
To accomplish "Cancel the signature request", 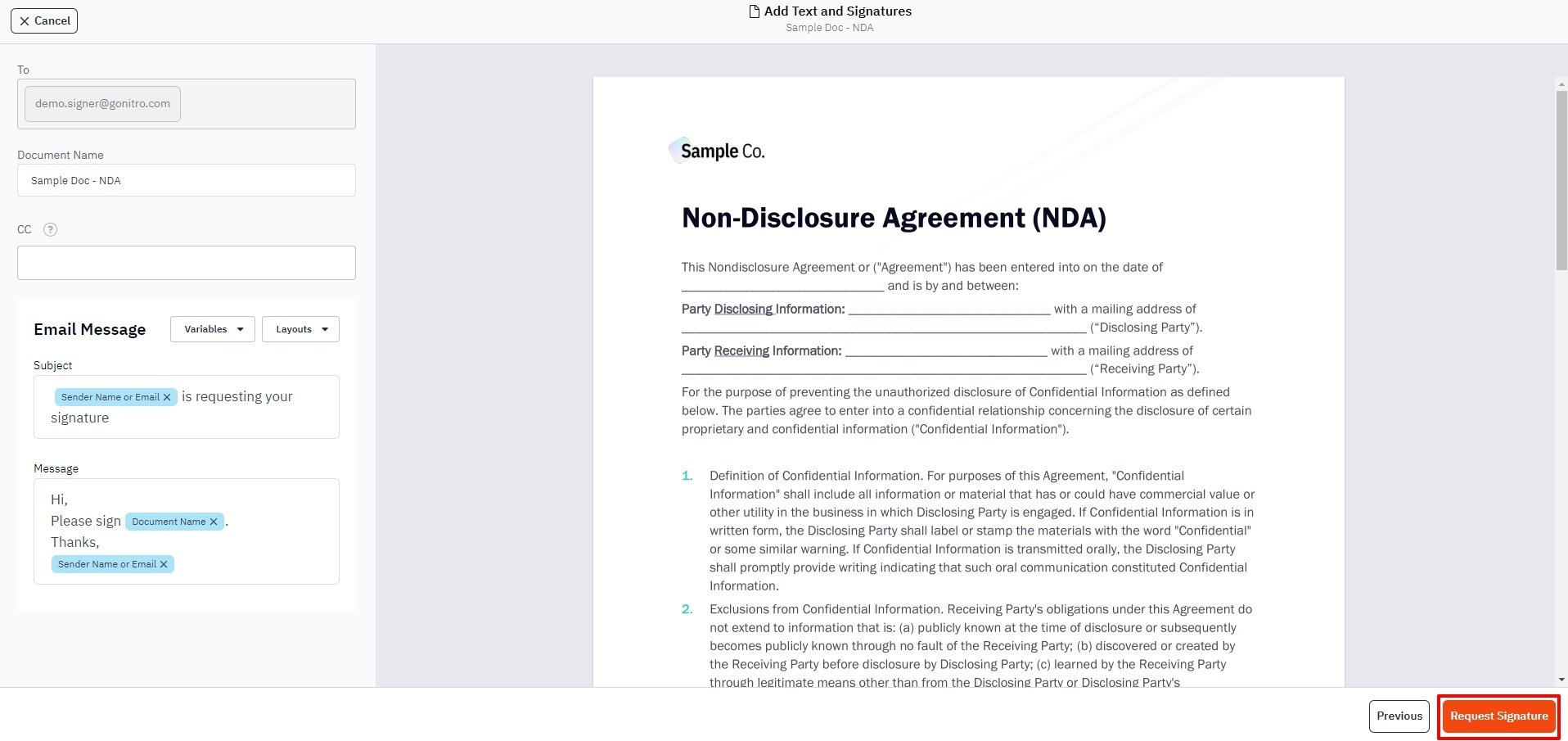I will point(43,20).
